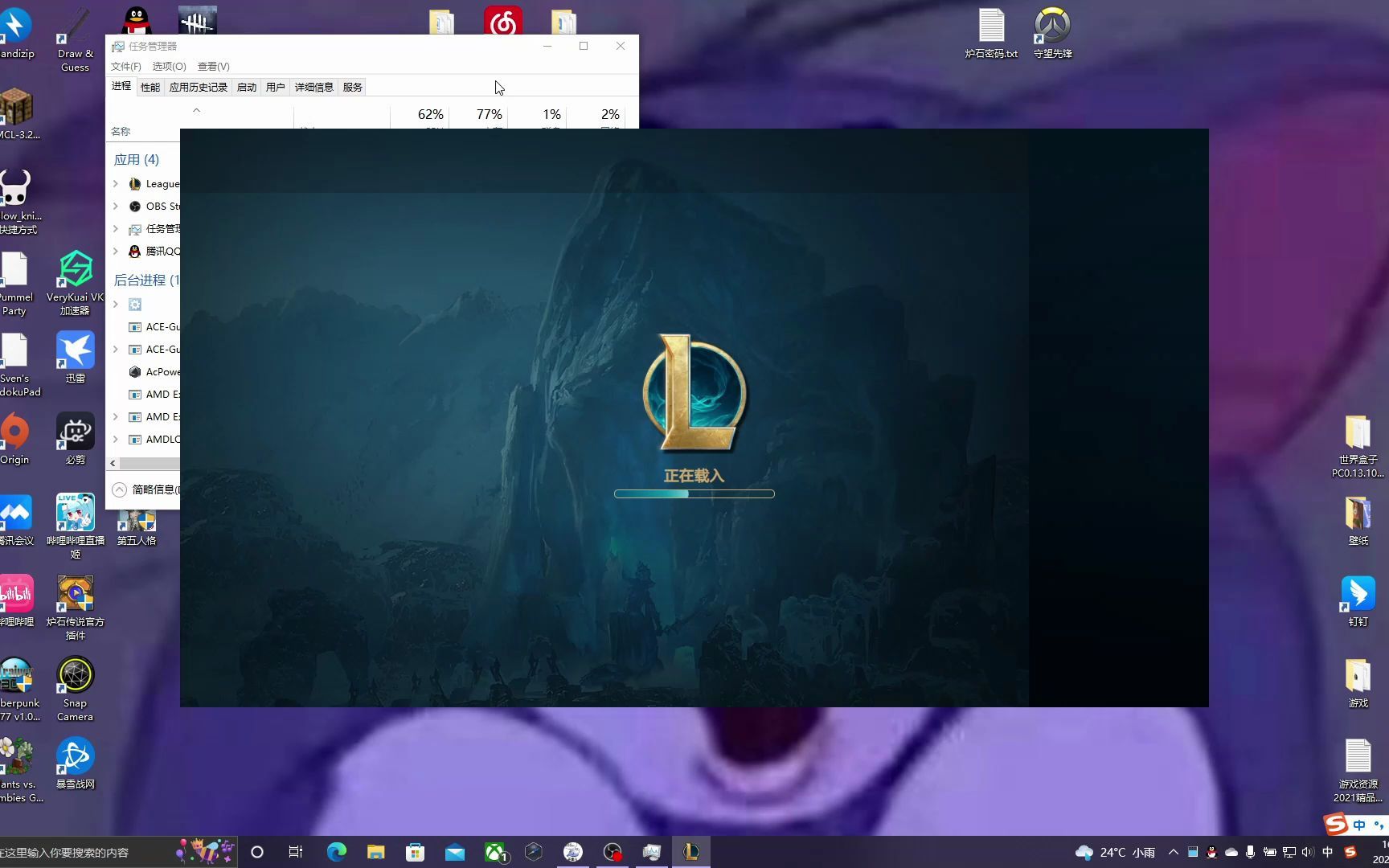Open the Dead by Daylight desktop icon

click(198, 20)
